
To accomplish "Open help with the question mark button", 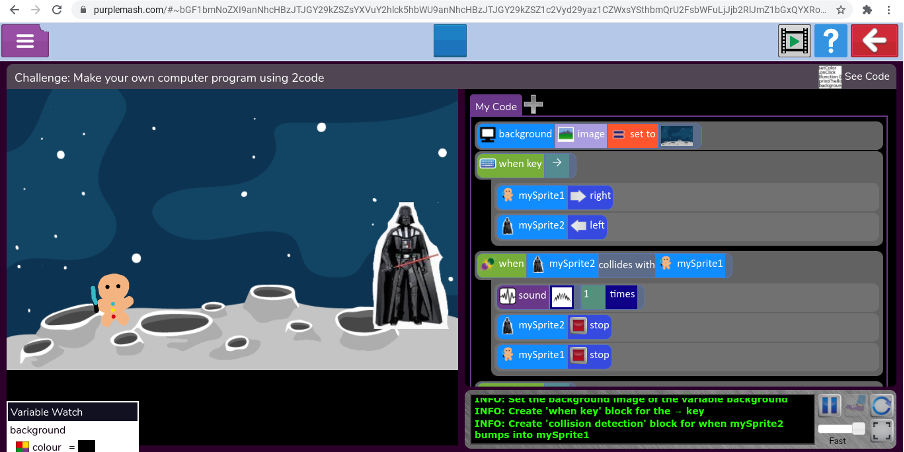I will coord(830,40).
